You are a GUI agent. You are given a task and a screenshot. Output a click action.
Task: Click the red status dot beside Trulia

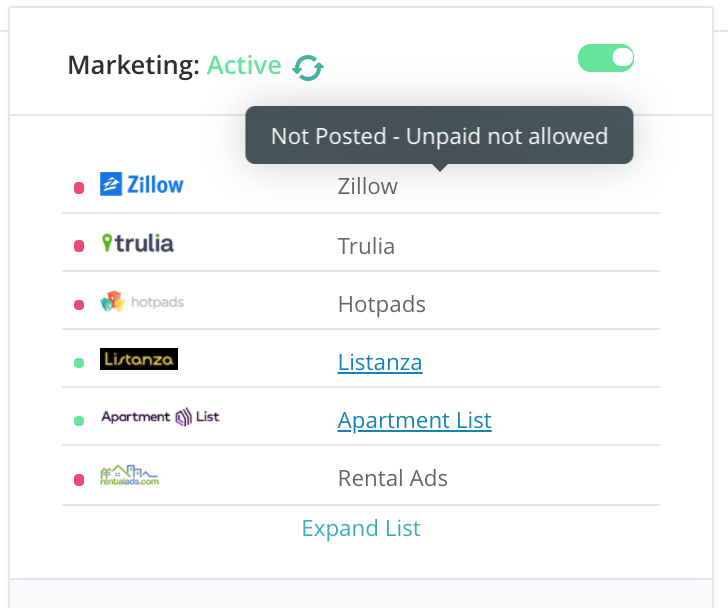pyautogui.click(x=79, y=246)
